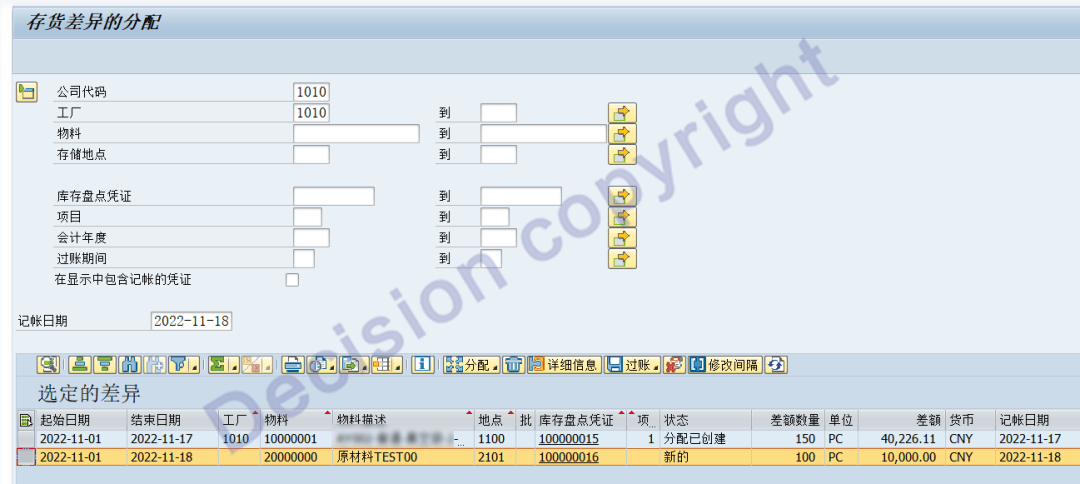Click the 公司代码 input field
1080x484 pixels.
(311, 92)
